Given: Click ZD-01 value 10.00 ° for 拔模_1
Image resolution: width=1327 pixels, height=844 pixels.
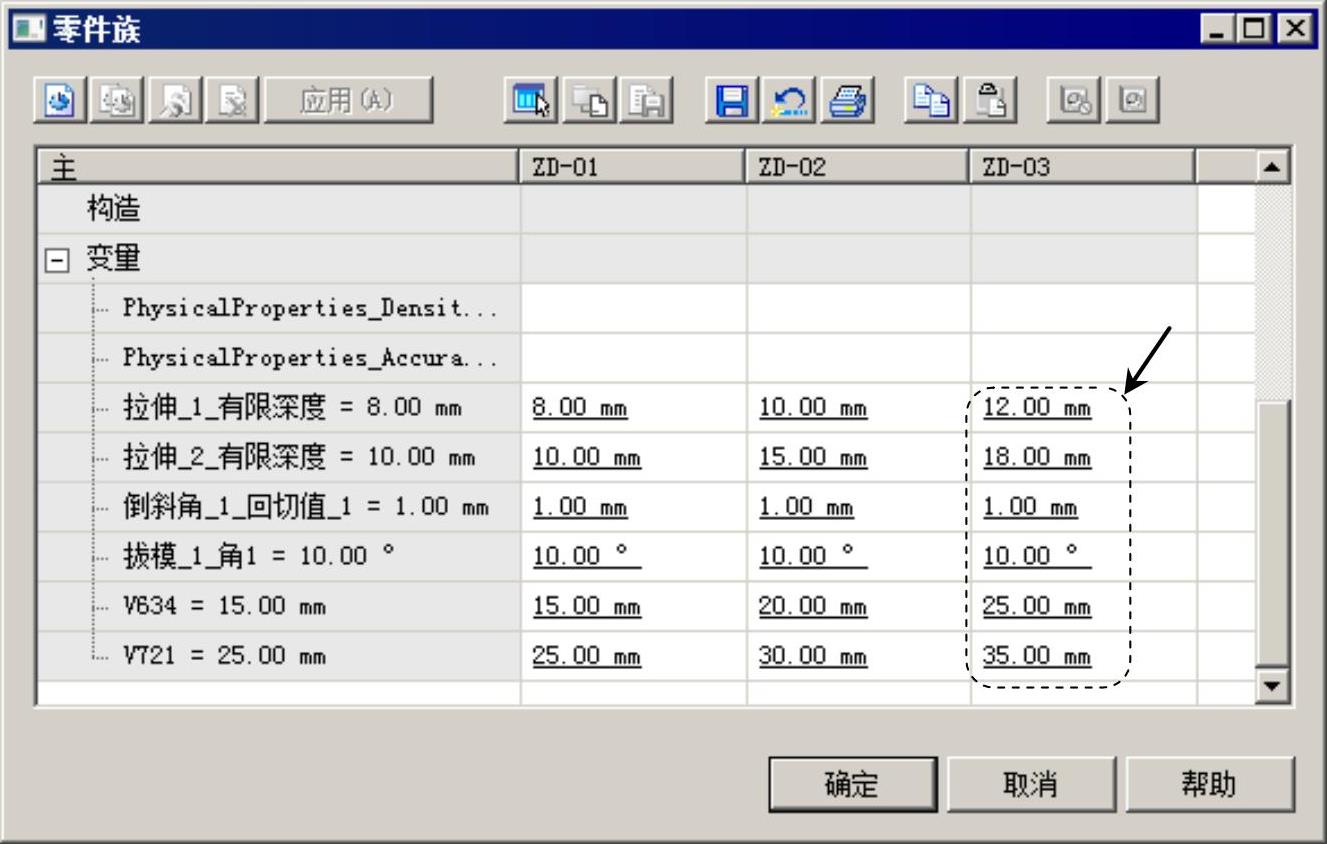Looking at the screenshot, I should click(586, 557).
